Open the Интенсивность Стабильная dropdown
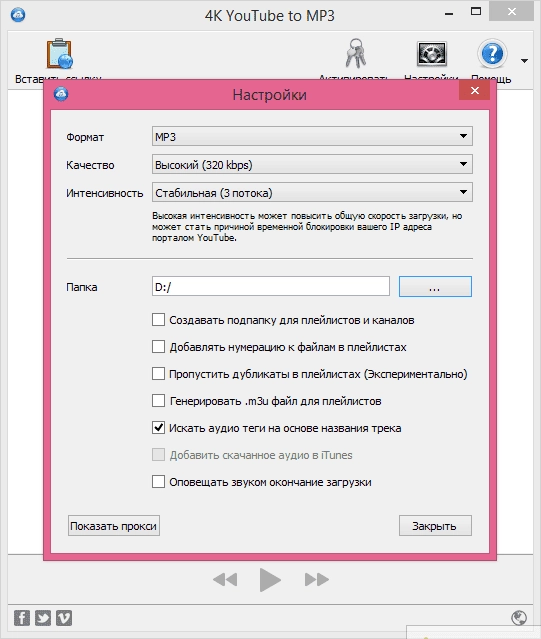The image size is (541, 639). point(312,192)
